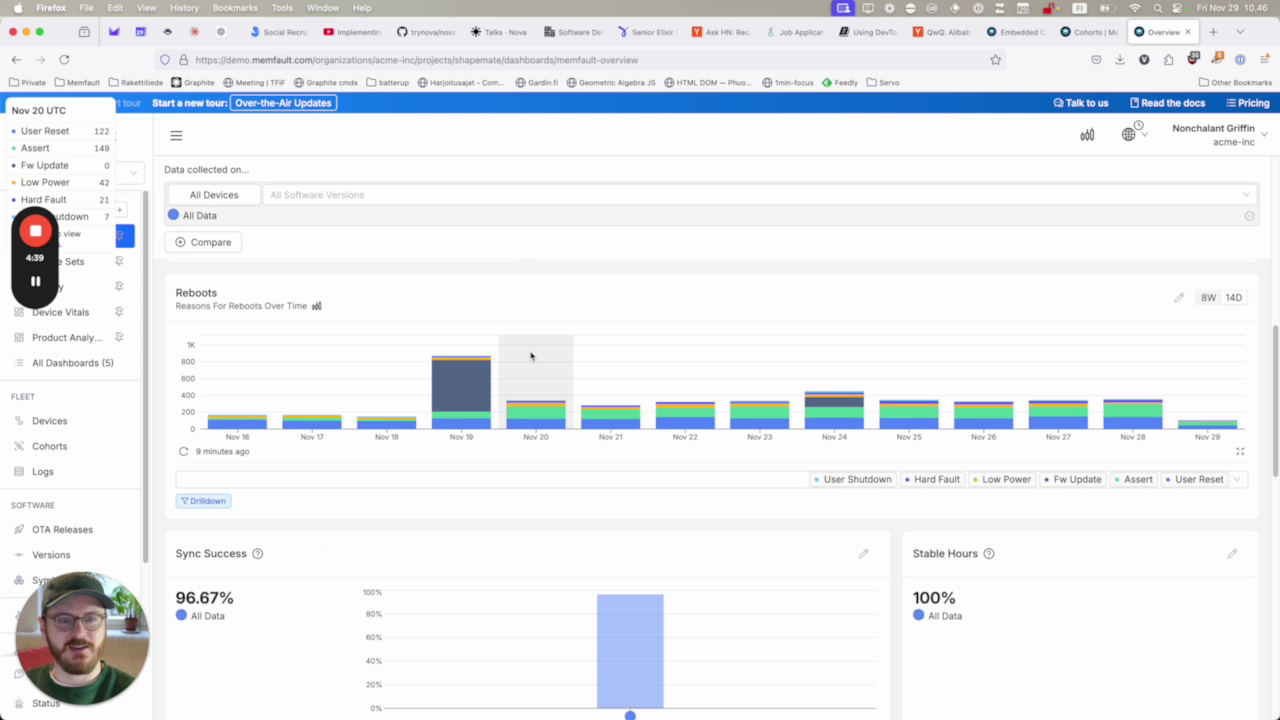Refresh the Reboots chart data
Image resolution: width=1280 pixels, height=720 pixels.
(183, 452)
